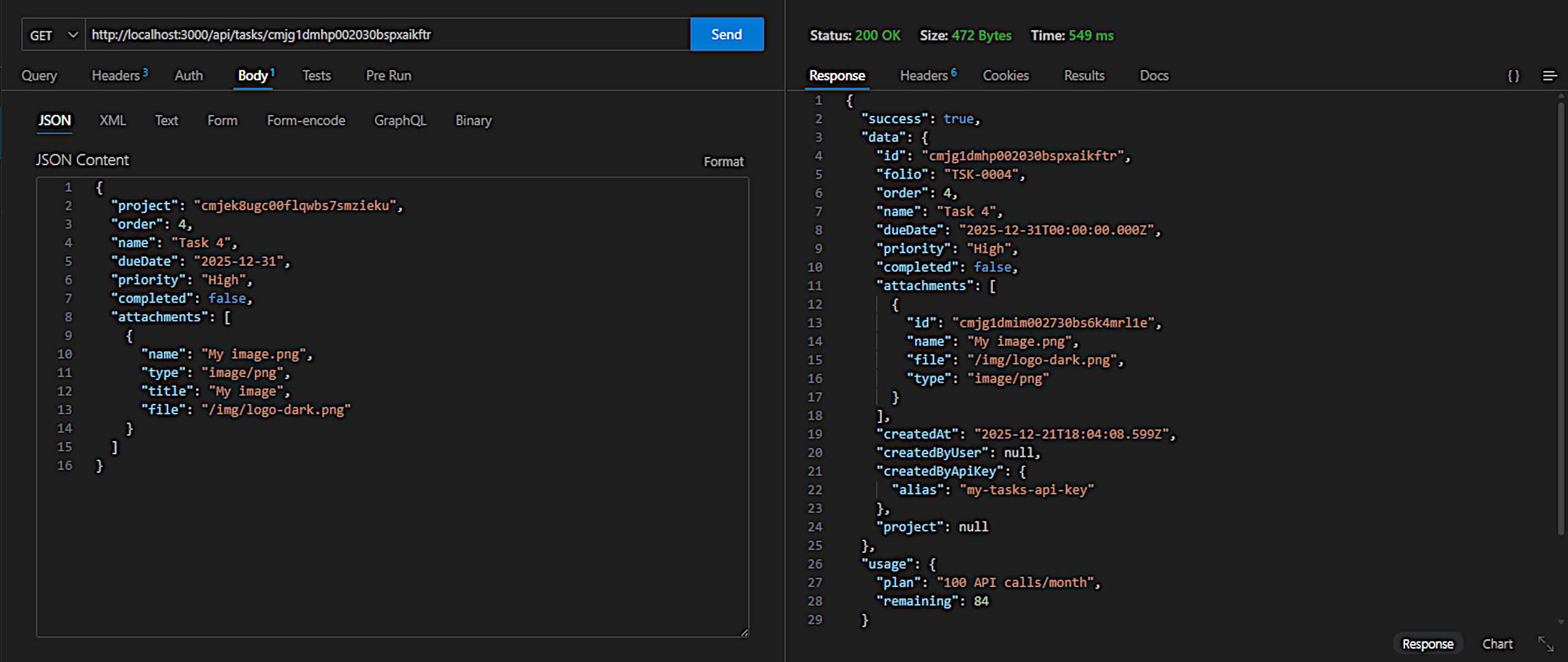1568x662 pixels.
Task: Click the request URL input field
Action: point(386,35)
